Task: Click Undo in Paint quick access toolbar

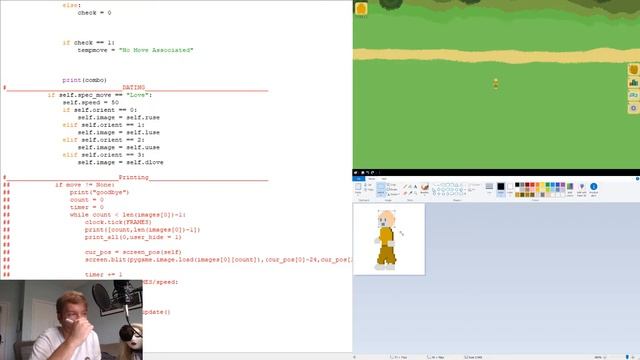Action: [x=367, y=173]
